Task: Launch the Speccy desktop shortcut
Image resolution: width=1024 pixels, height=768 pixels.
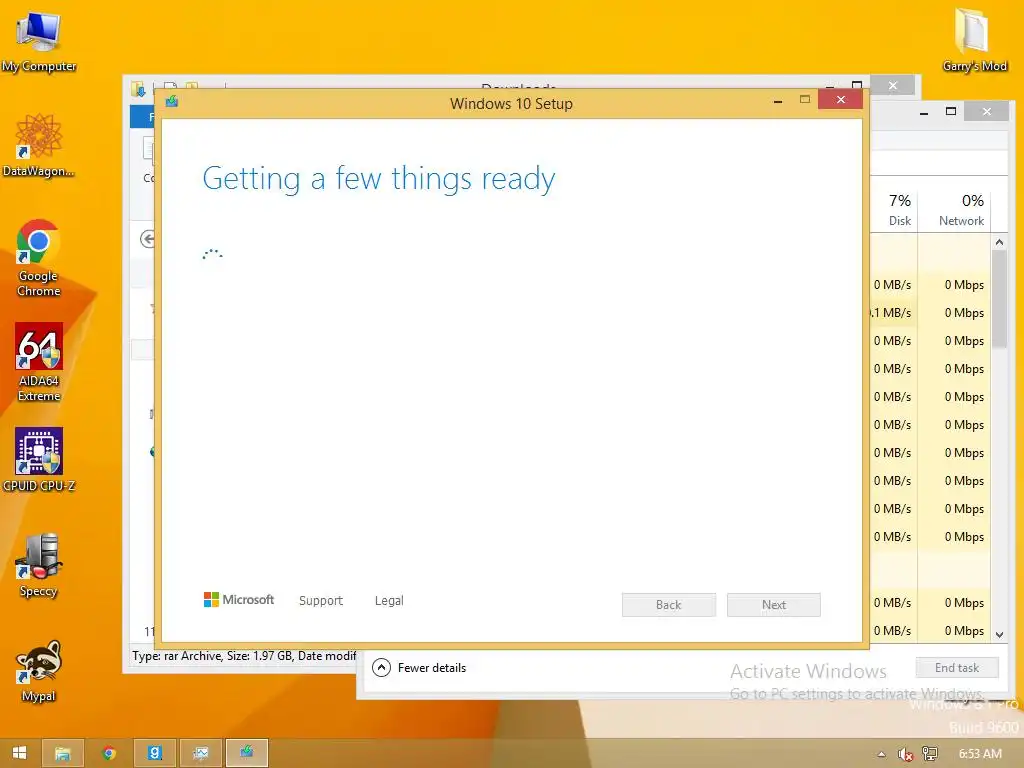Action: pos(39,566)
